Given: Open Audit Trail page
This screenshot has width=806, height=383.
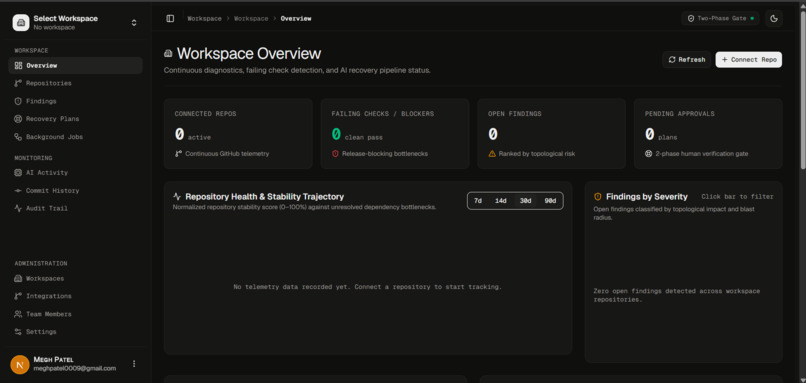Looking at the screenshot, I should coord(76,208).
